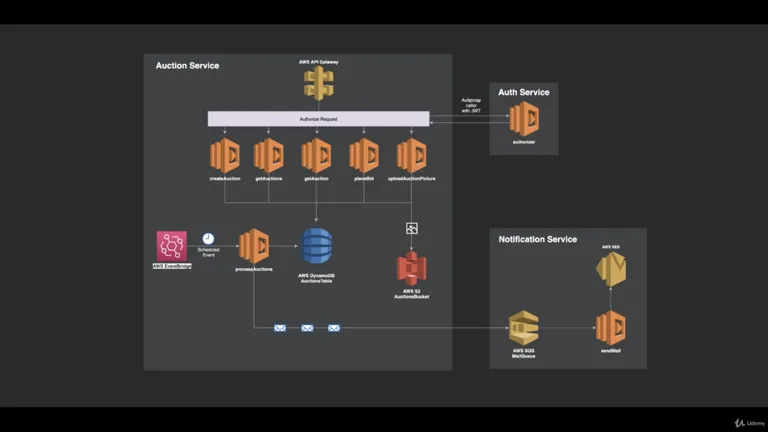Image resolution: width=768 pixels, height=432 pixels.
Task: Click the Authorize Request bar
Action: click(x=318, y=119)
